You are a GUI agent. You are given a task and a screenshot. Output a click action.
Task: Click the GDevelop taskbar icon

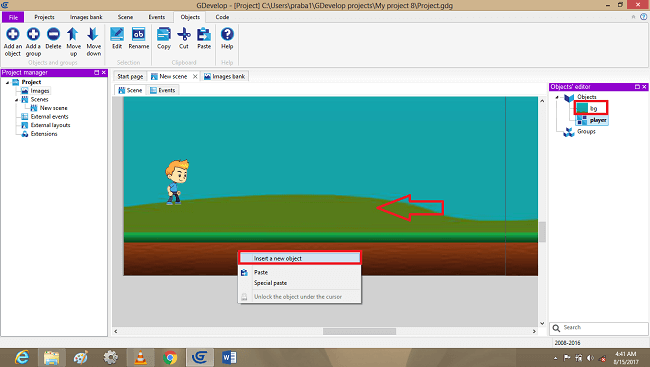(200, 357)
